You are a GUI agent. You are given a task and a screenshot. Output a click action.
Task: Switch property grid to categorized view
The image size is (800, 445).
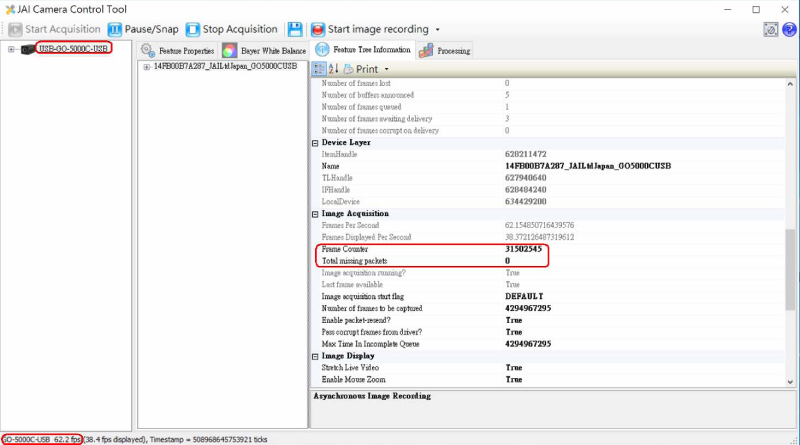319,69
